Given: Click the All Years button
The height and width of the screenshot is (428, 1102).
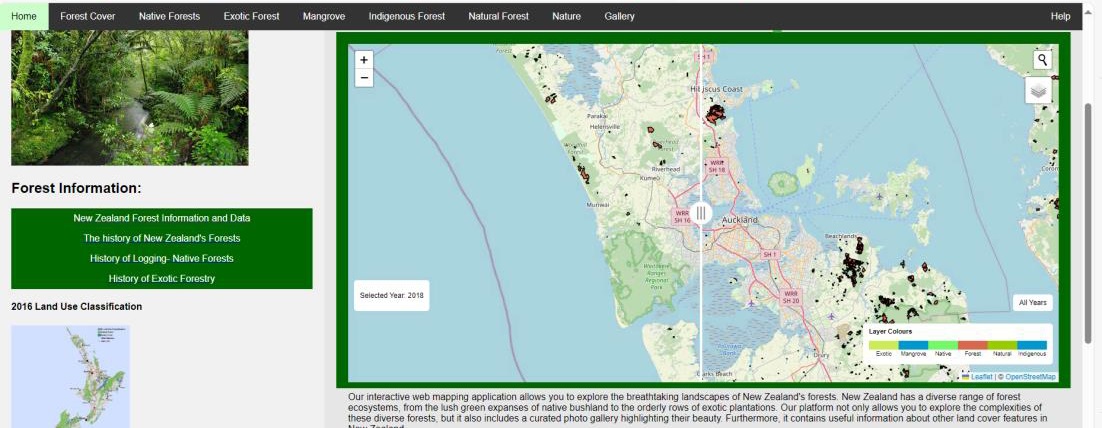Looking at the screenshot, I should point(1032,303).
